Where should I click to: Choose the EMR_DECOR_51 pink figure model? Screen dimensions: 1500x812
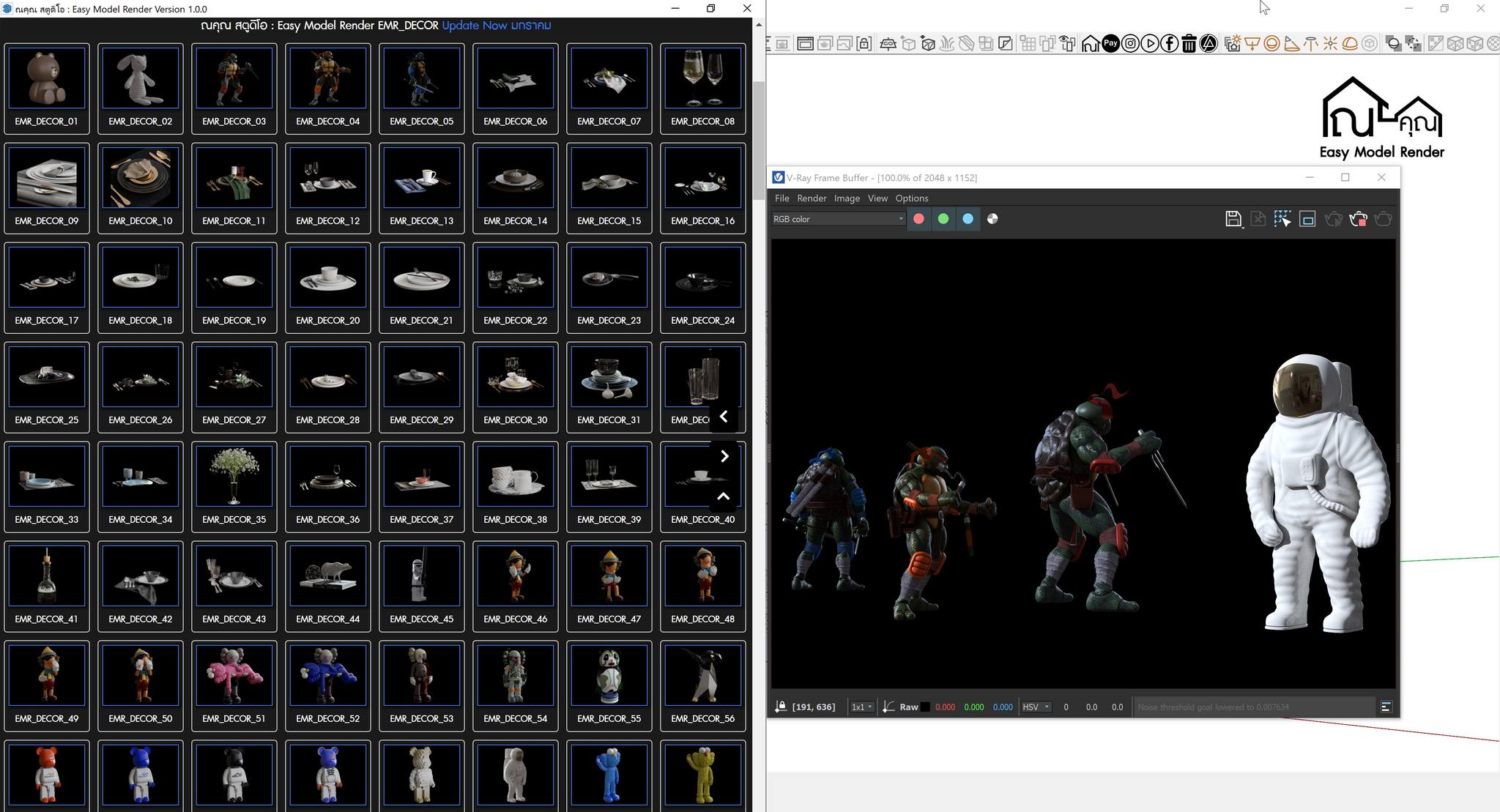234,687
